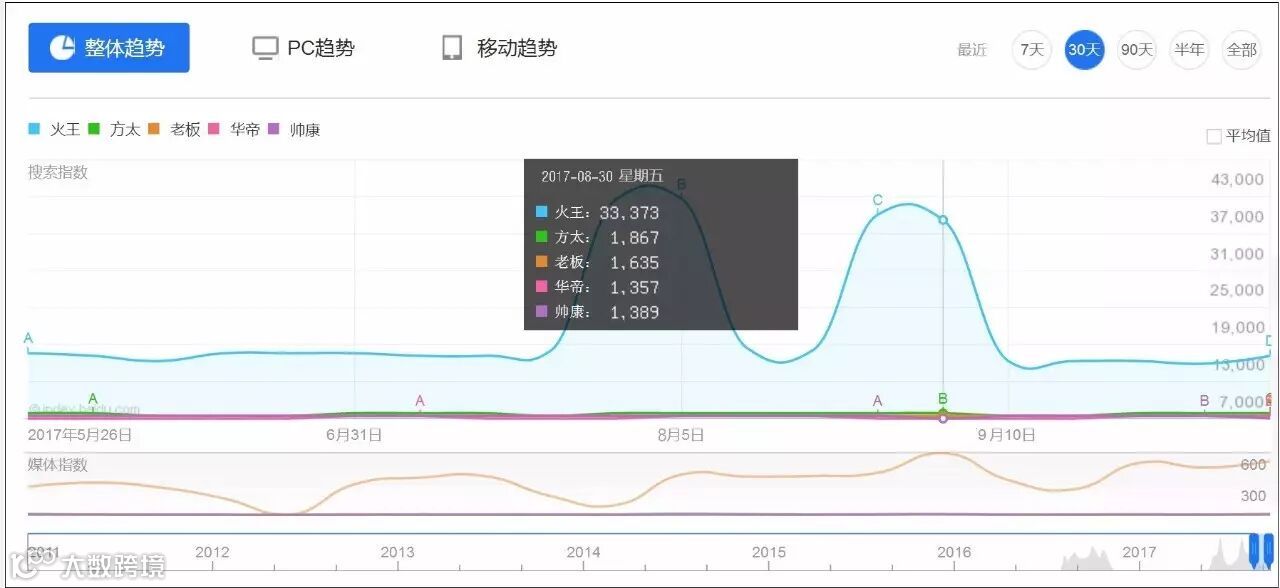The width and height of the screenshot is (1280, 588).
Task: Click the 9月10日 date label on axis
Action: point(1007,435)
